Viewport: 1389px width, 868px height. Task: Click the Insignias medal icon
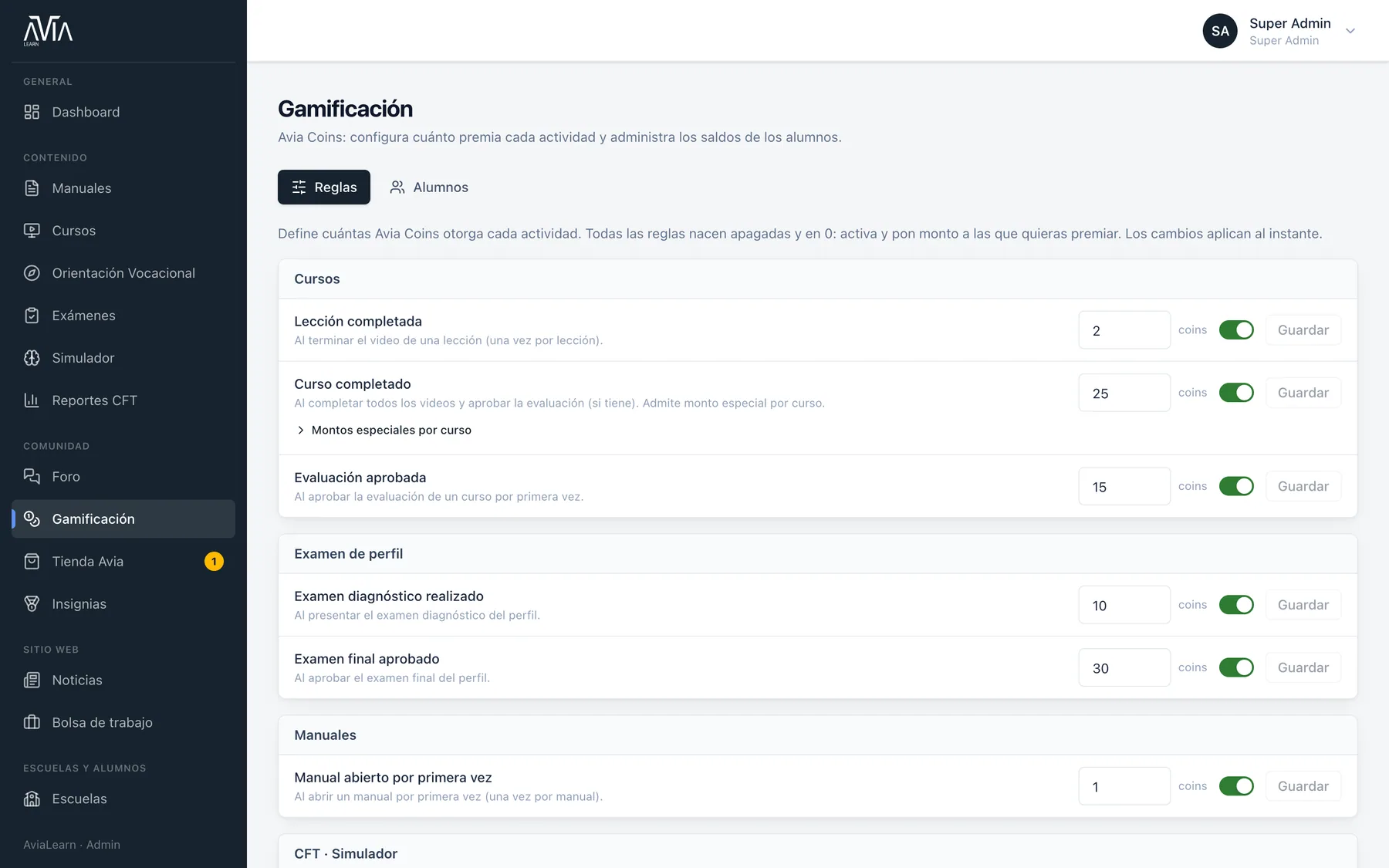point(32,604)
